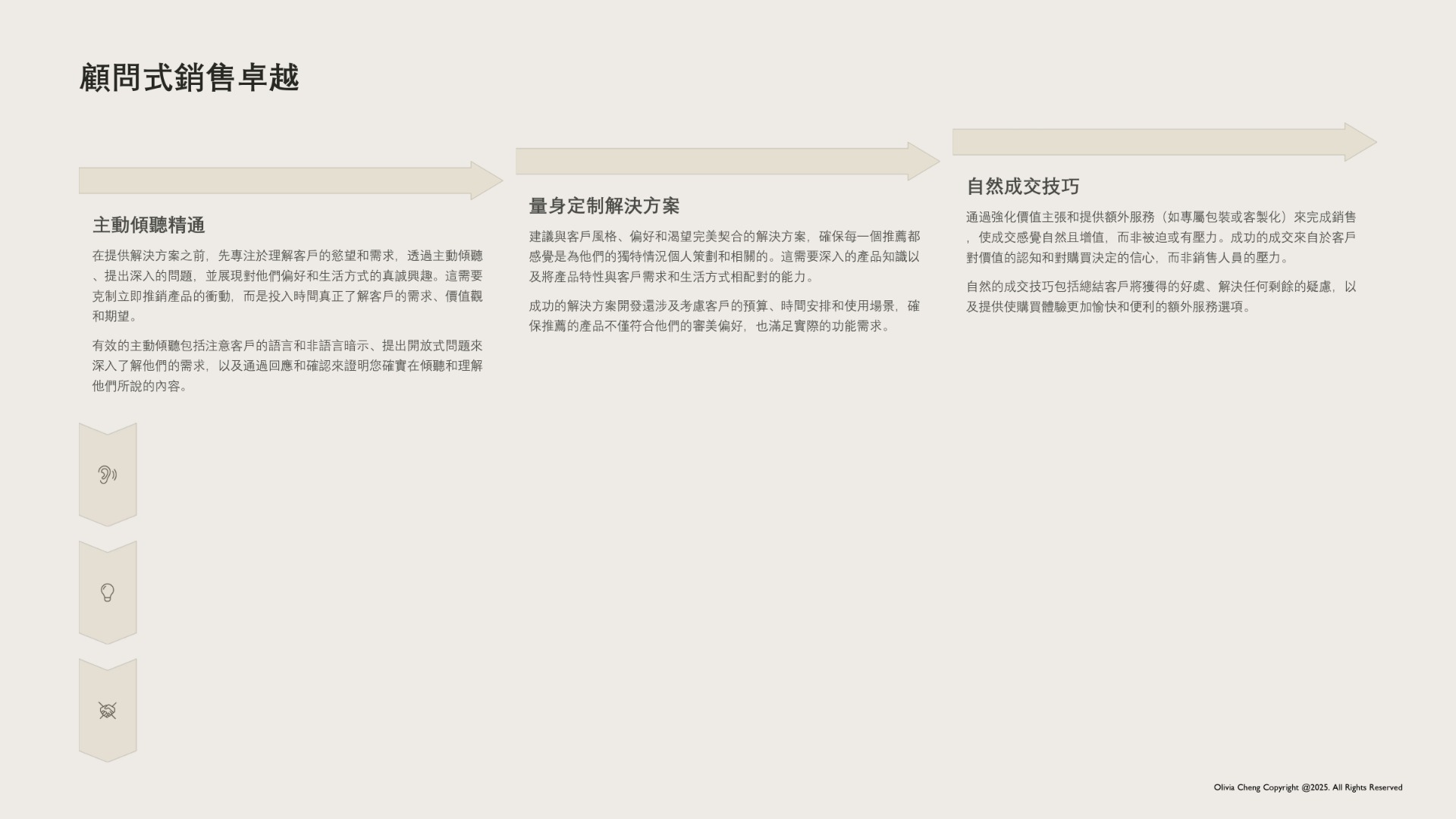
Task: Click the slide title 顧問式銷售卓越
Action: 190,78
